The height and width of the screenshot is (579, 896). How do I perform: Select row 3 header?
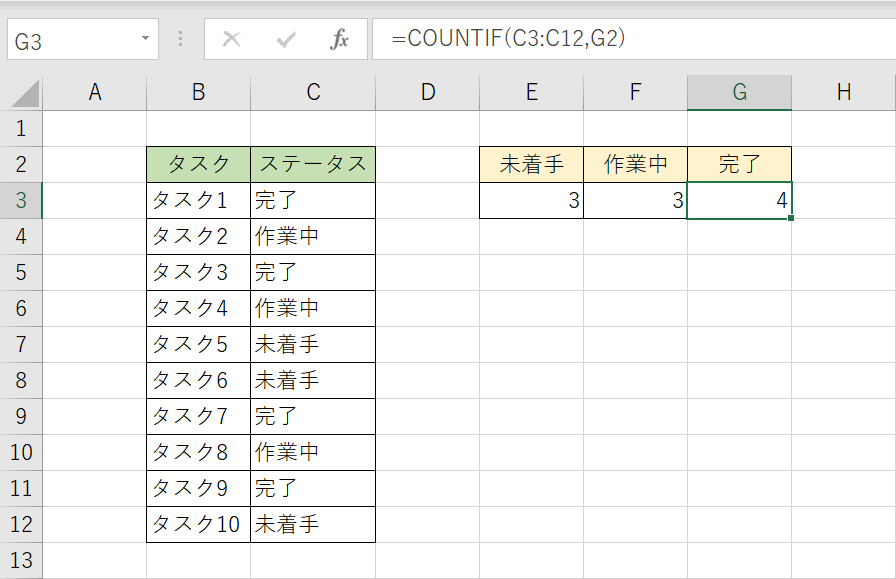[21, 200]
